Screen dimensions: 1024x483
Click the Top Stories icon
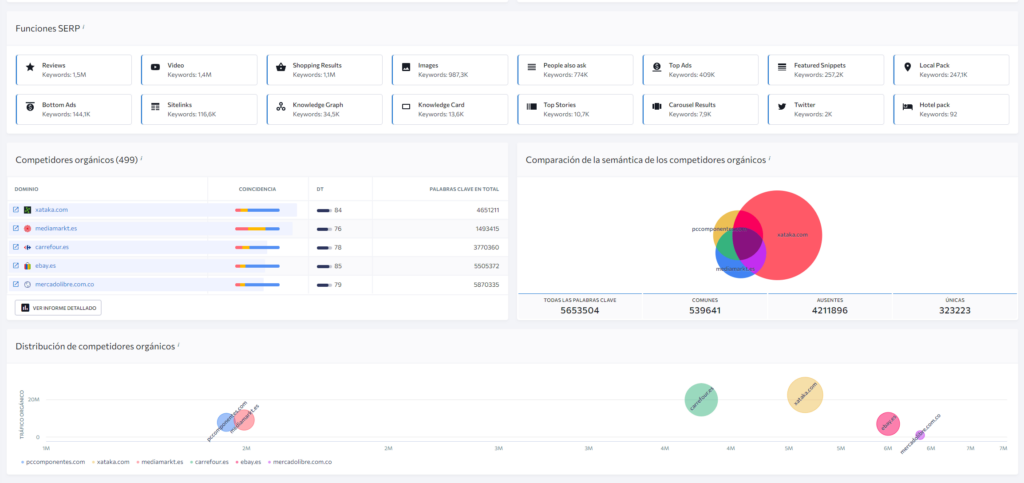pos(532,106)
